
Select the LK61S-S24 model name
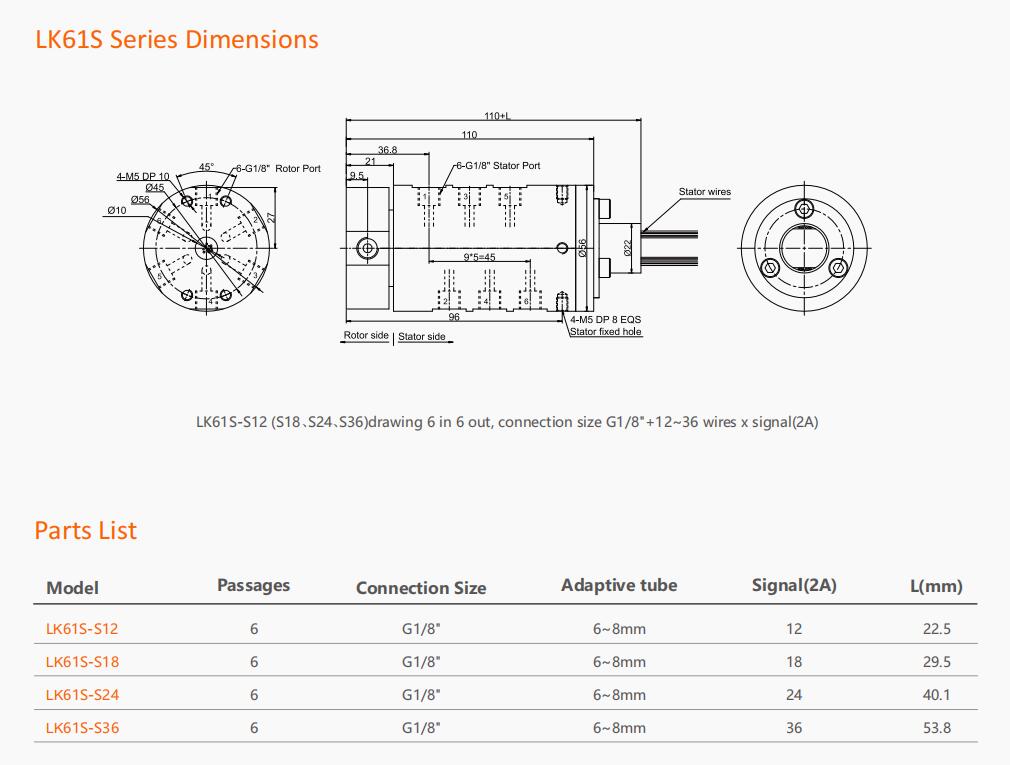(x=82, y=695)
